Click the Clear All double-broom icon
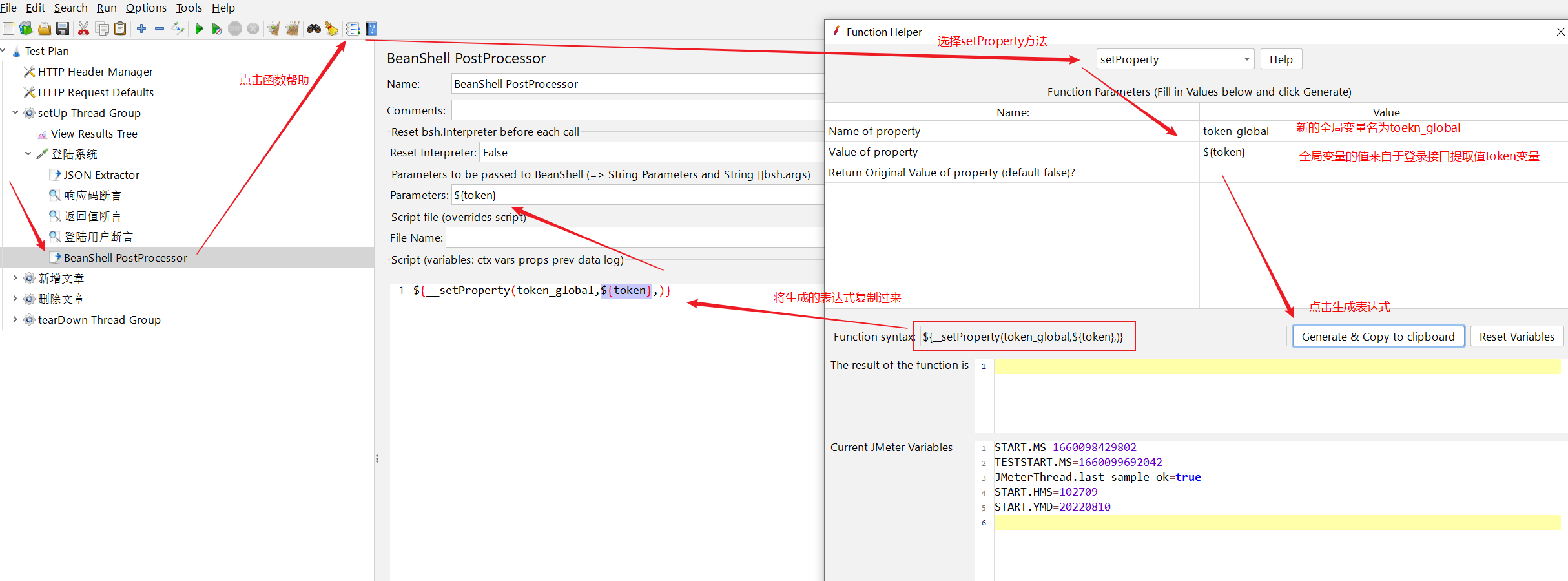Viewport: 1568px width, 581px height. (x=293, y=28)
